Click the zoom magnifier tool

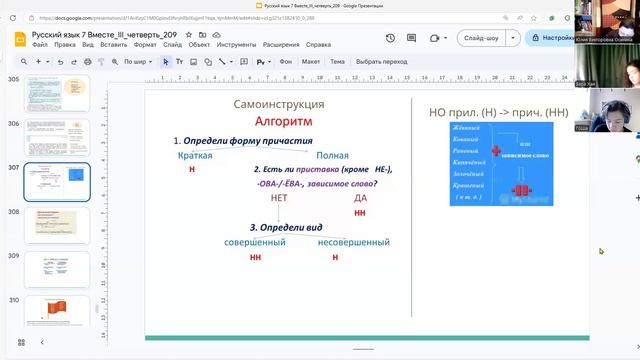click(115, 62)
